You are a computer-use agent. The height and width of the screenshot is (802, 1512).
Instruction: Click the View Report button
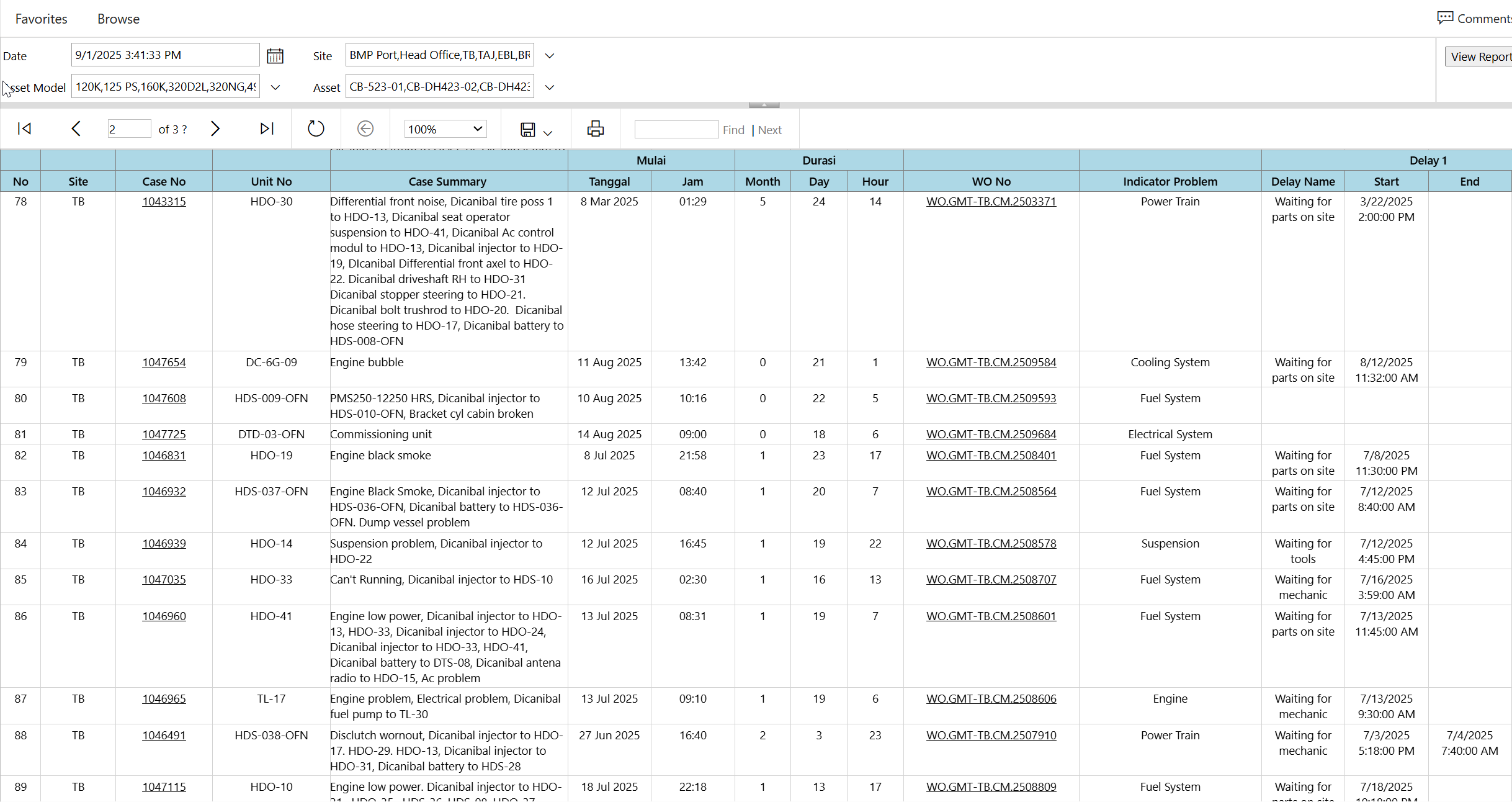[x=1480, y=56]
